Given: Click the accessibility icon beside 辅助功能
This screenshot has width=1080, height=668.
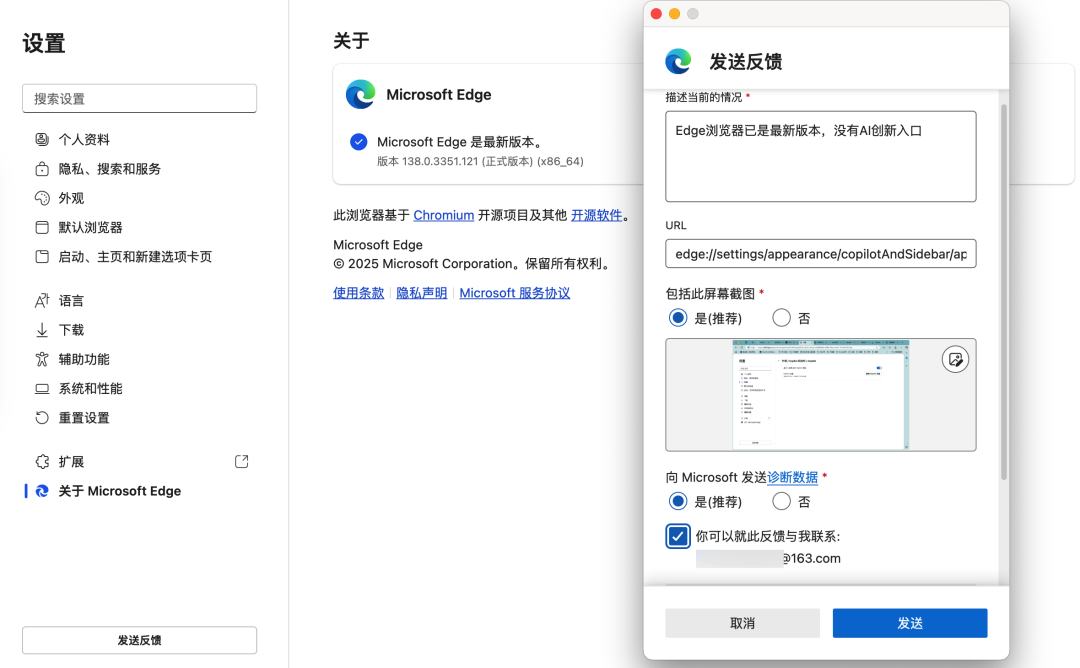Looking at the screenshot, I should (42, 359).
